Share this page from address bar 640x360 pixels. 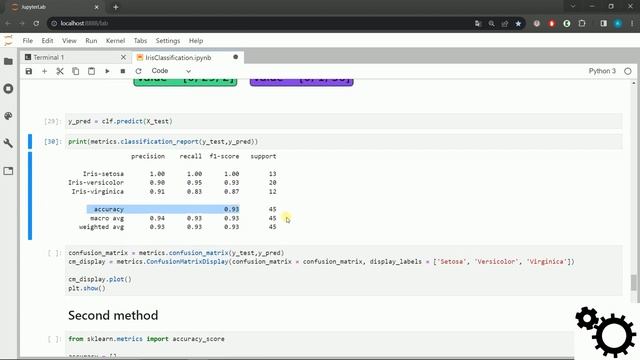tap(505, 24)
